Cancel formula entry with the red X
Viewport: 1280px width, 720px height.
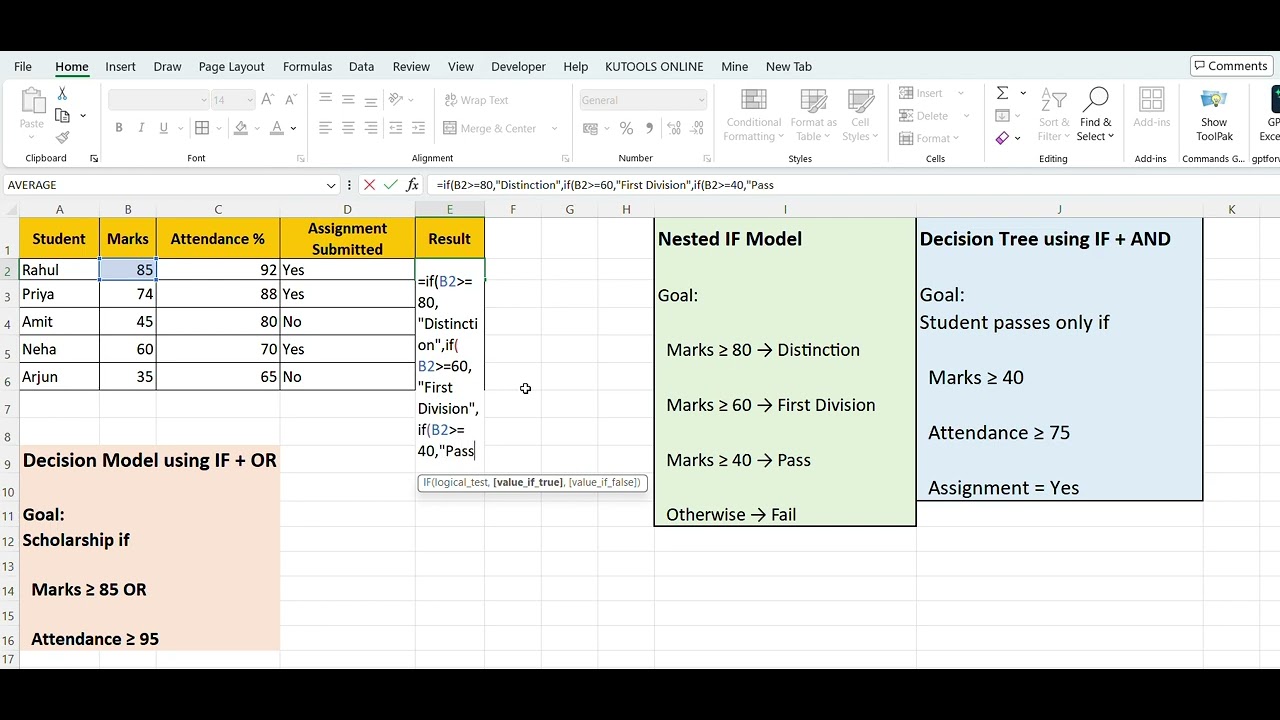[x=369, y=185]
